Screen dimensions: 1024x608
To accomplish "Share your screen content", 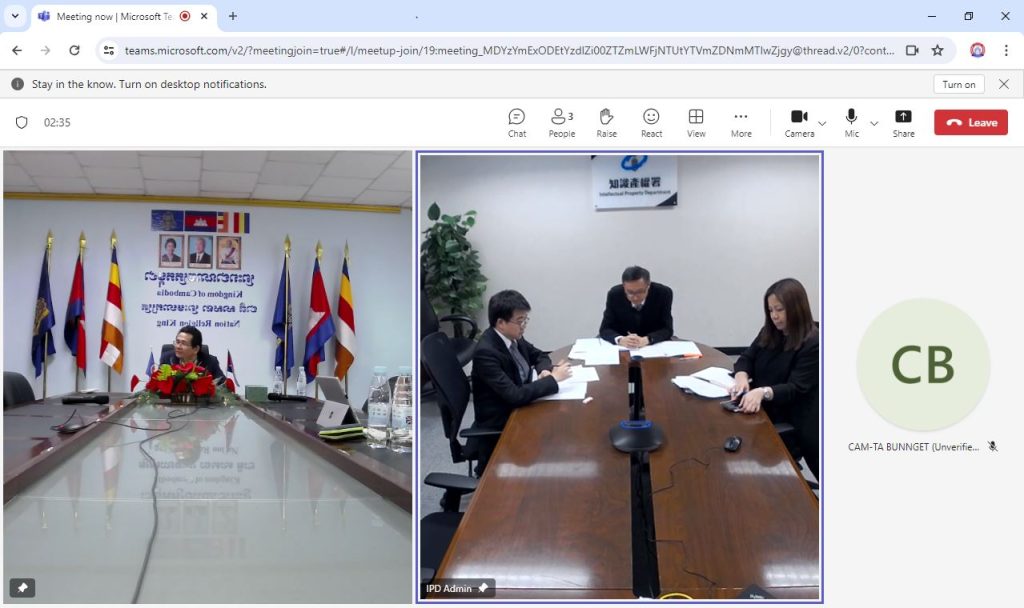I will (903, 122).
